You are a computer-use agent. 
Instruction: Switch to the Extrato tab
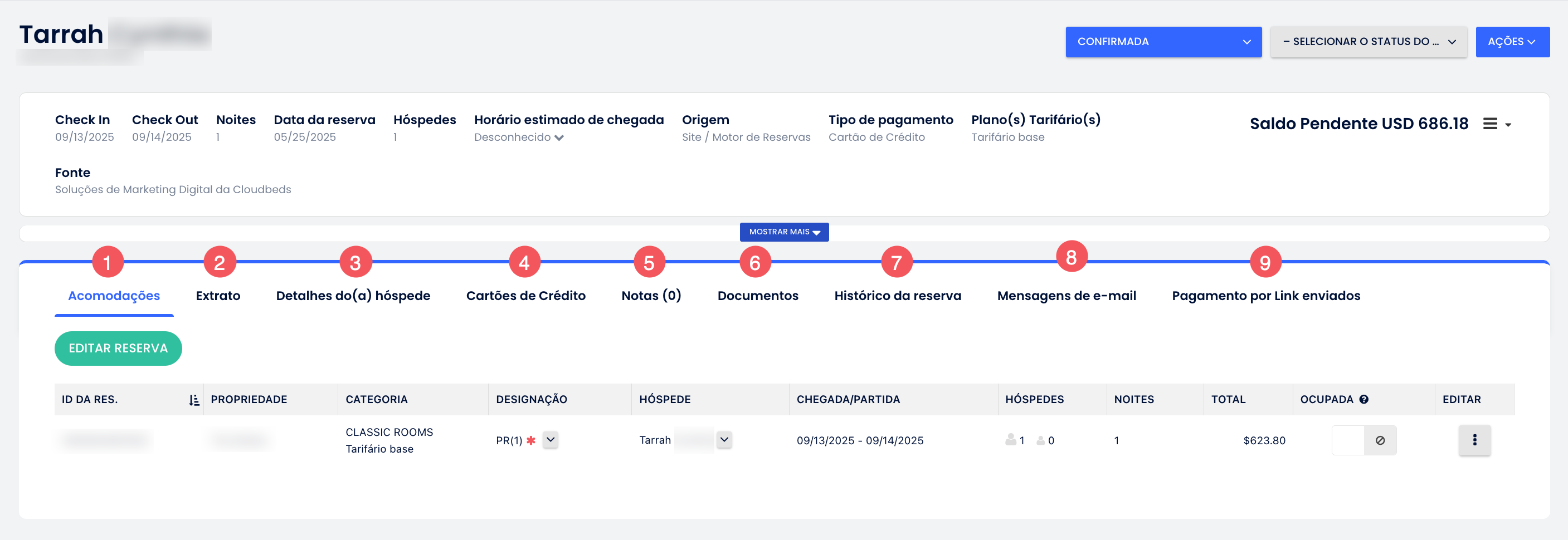(x=218, y=296)
